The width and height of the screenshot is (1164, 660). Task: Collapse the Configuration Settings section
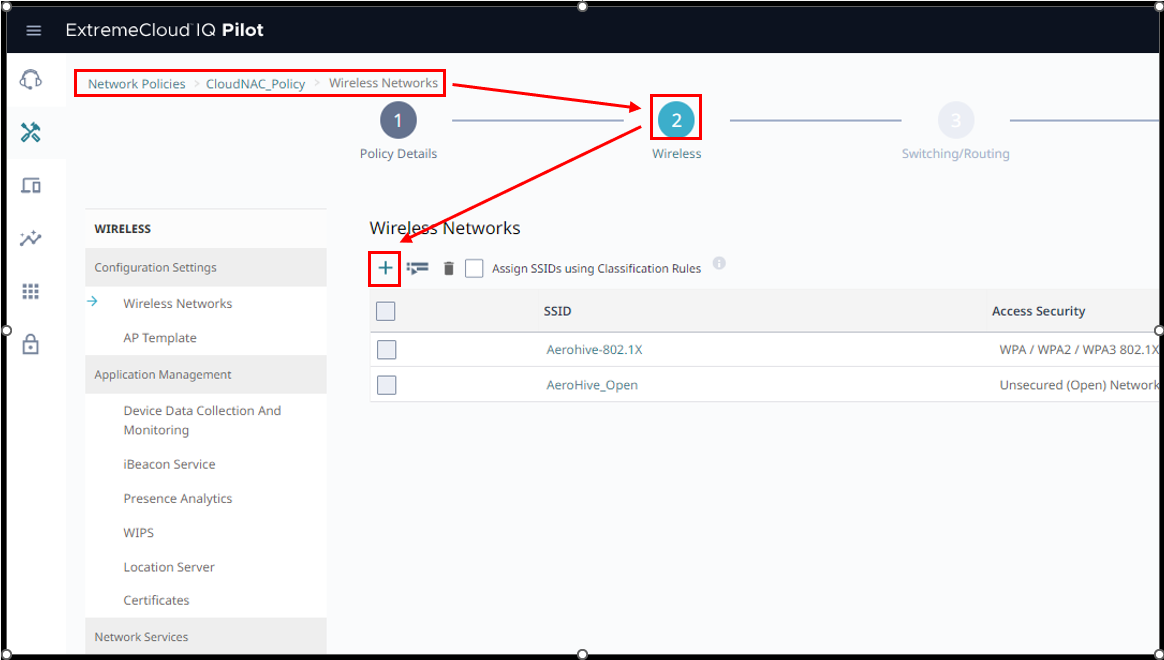pos(206,267)
